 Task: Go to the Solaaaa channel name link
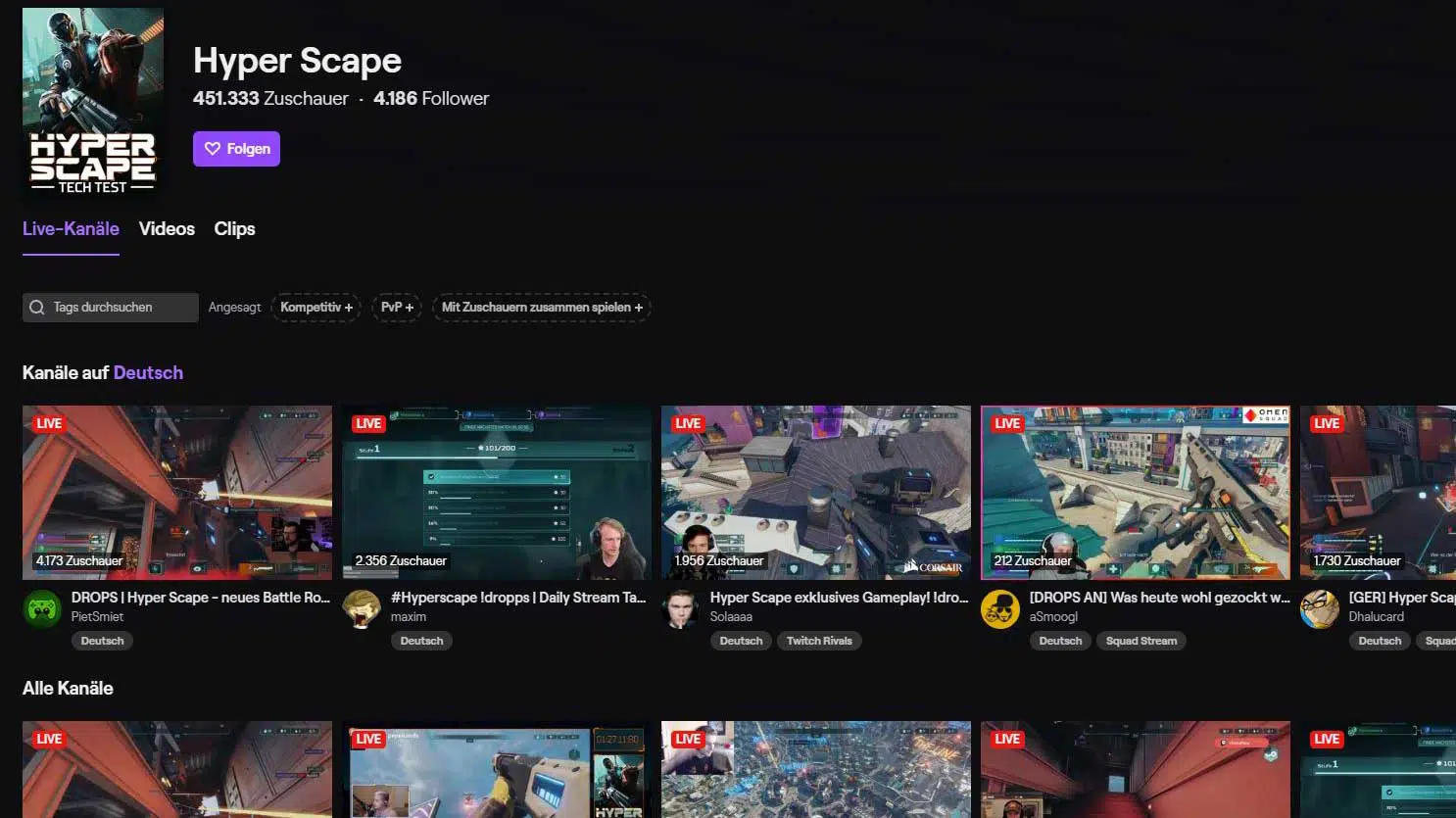coord(731,616)
